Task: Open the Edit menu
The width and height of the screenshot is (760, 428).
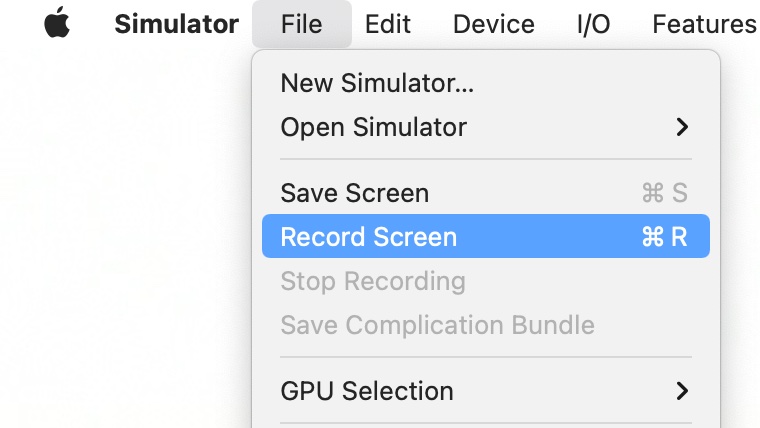Action: click(x=388, y=24)
